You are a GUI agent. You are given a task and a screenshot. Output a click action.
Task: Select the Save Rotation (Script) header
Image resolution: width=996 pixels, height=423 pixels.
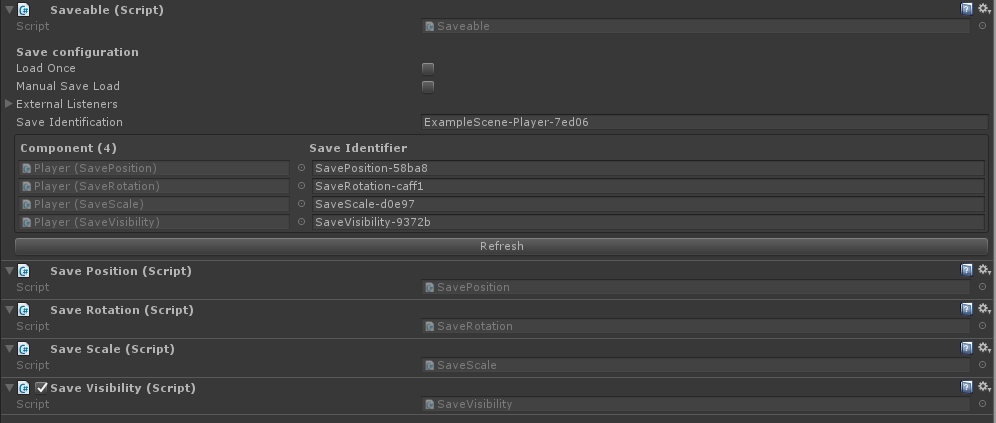(121, 310)
